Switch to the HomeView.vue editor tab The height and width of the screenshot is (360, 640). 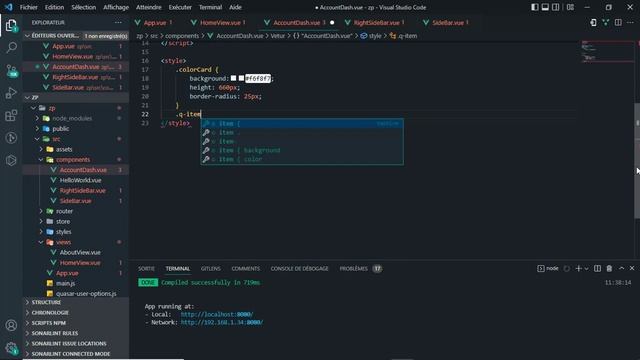tap(220, 22)
